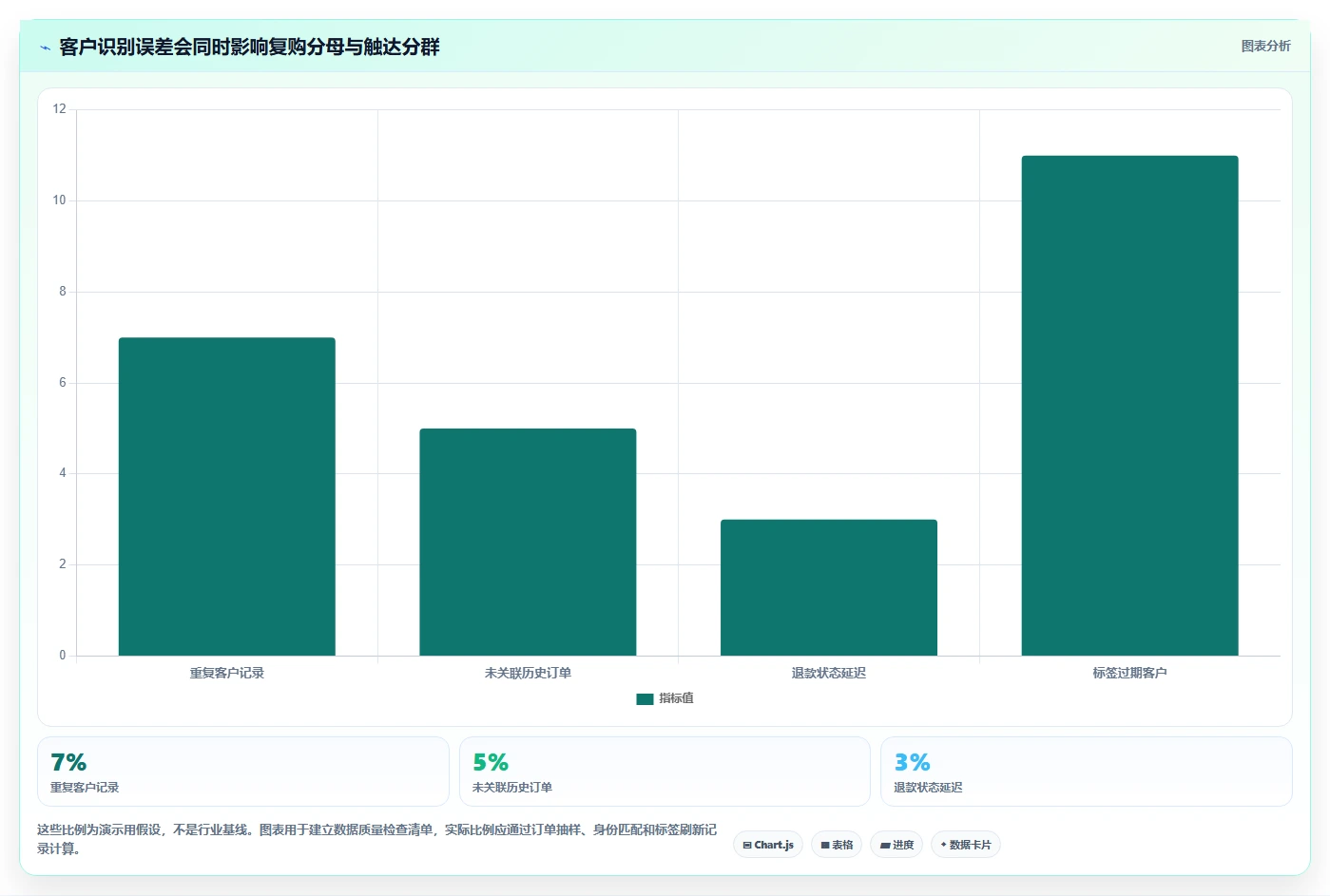Click the y-axis value 10
1330x896 pixels.
60,200
